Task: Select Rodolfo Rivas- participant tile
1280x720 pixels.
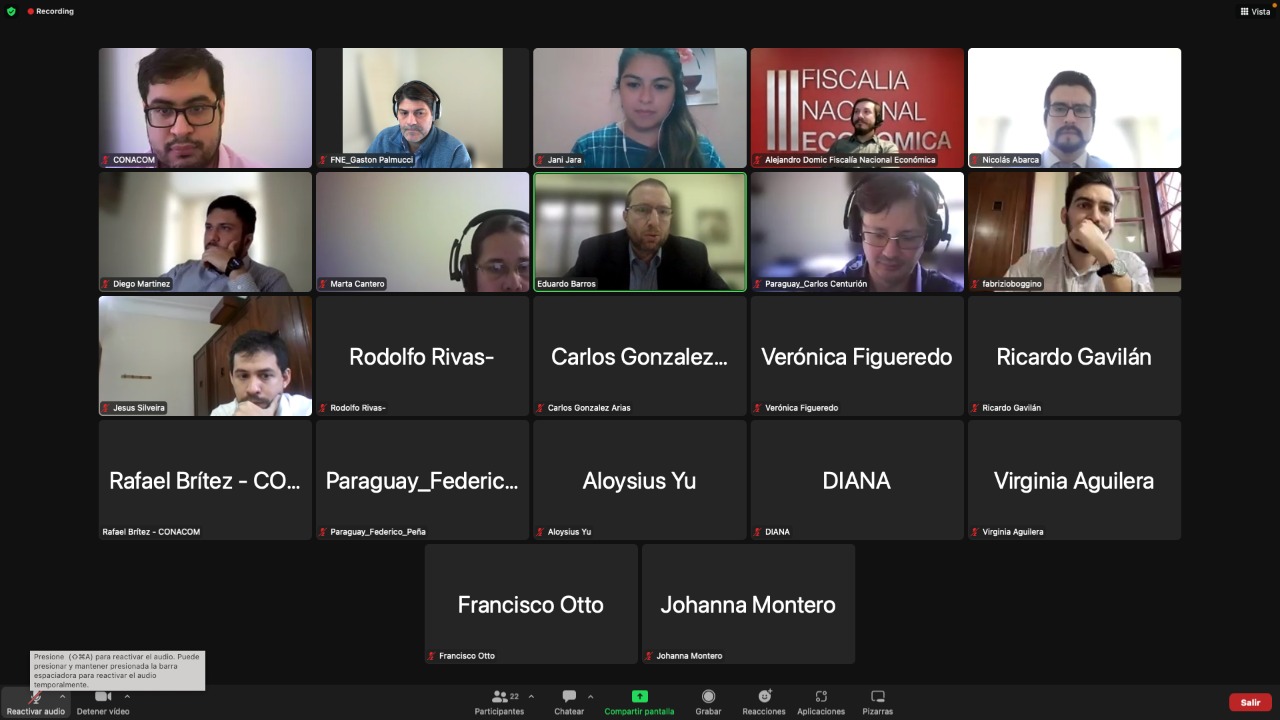Action: 422,356
